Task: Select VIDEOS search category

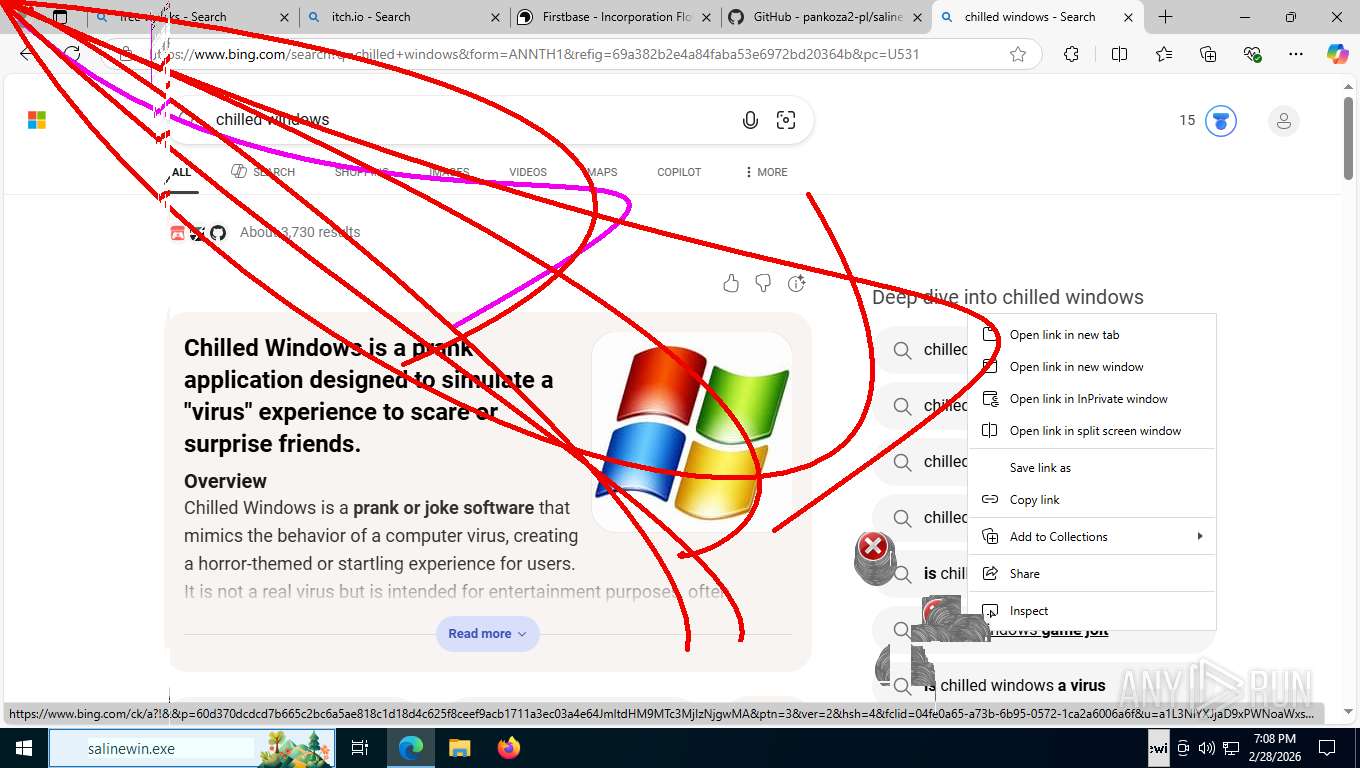Action: tap(528, 172)
